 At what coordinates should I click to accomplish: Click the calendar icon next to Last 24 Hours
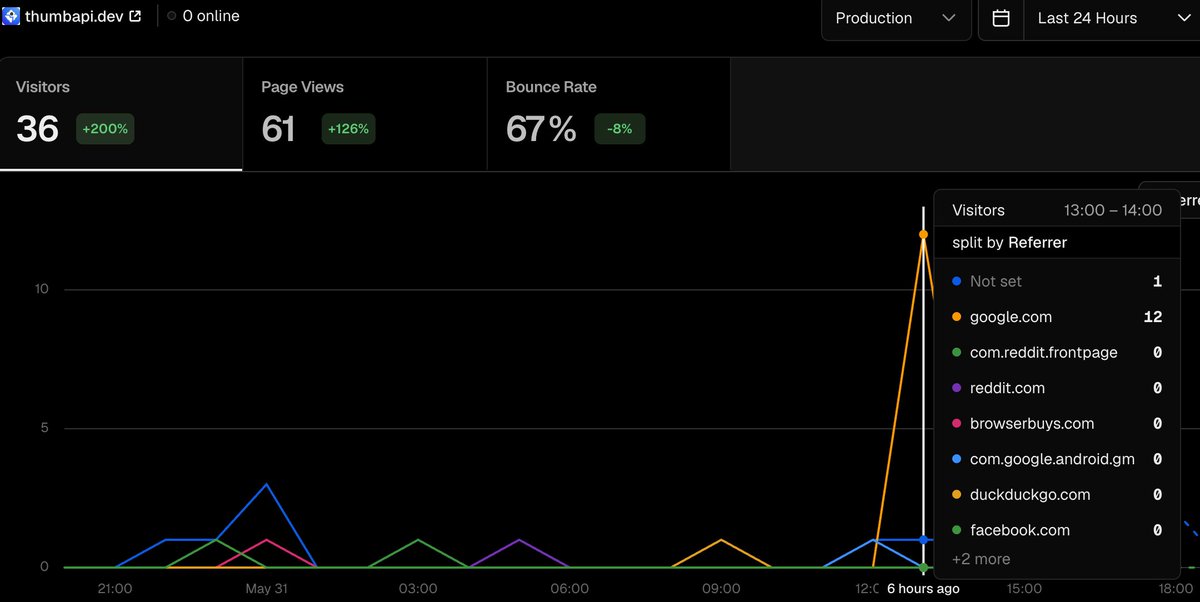(x=1001, y=18)
